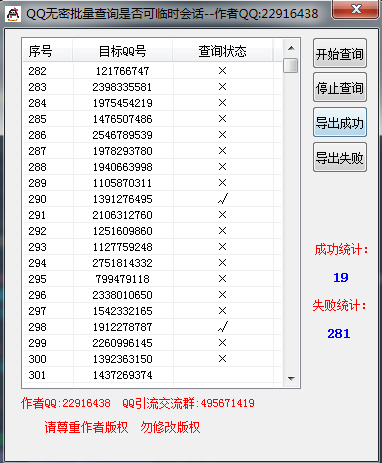Select QQ number 1437269374
The image size is (382, 463).
tap(123, 375)
